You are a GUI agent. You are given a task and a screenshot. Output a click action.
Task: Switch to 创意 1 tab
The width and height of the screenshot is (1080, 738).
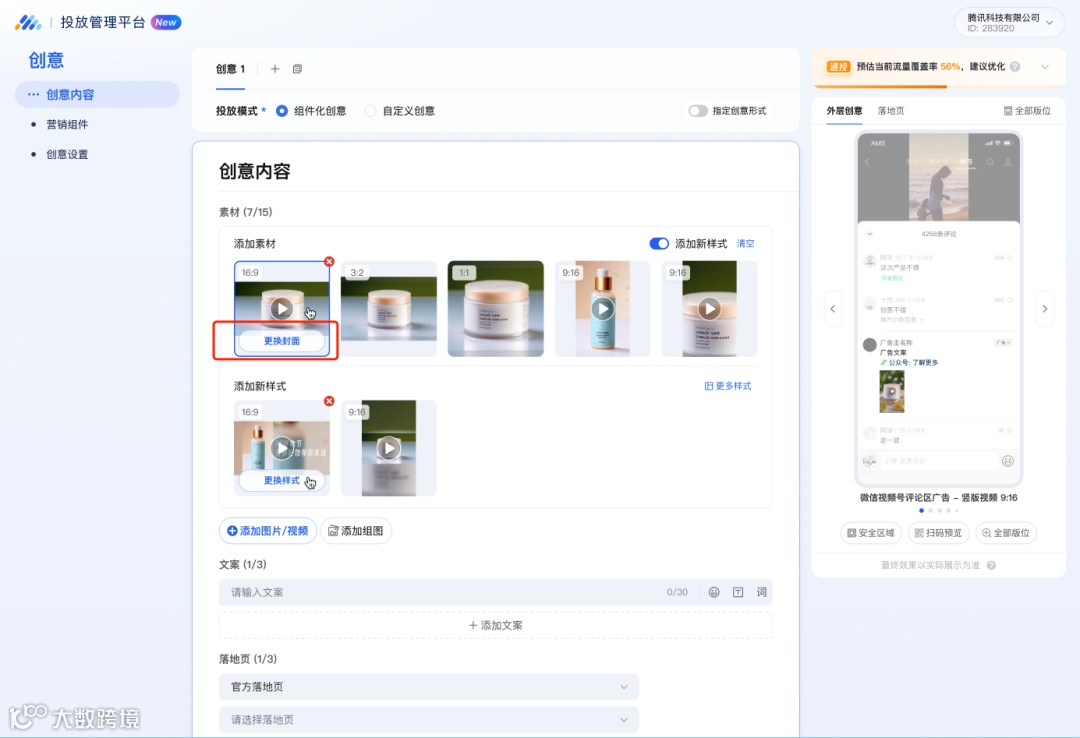coord(230,69)
